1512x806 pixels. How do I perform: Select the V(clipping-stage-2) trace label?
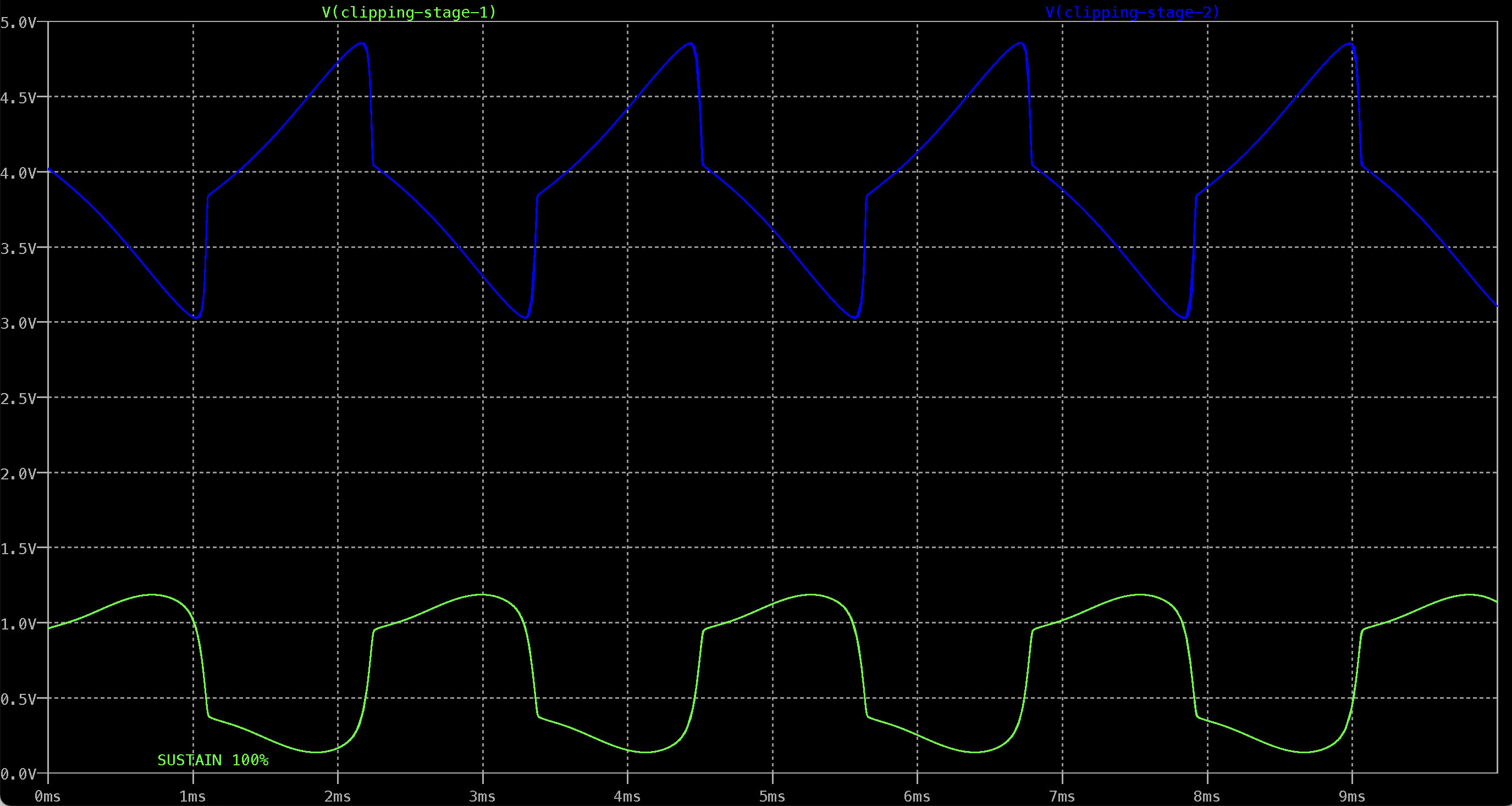1132,12
